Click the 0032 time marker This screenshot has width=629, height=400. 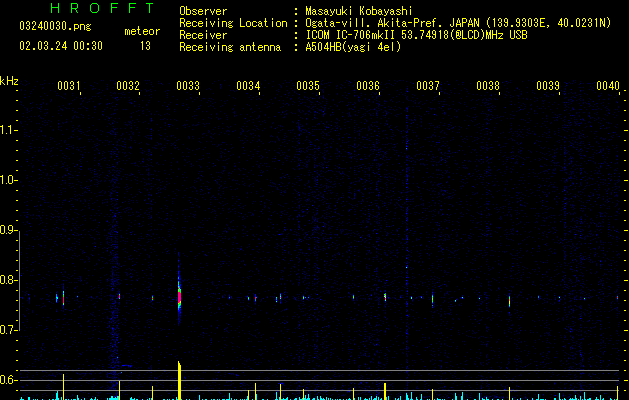[128, 86]
